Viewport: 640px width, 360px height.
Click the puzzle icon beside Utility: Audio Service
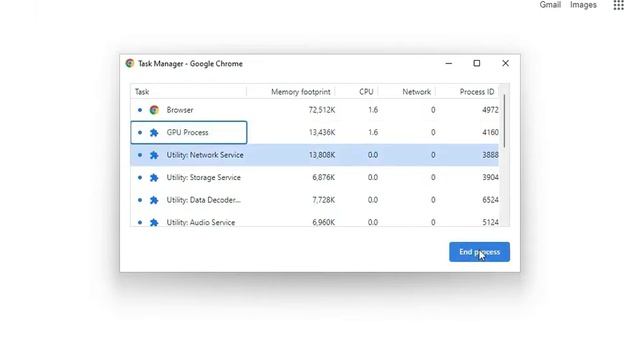(x=154, y=222)
